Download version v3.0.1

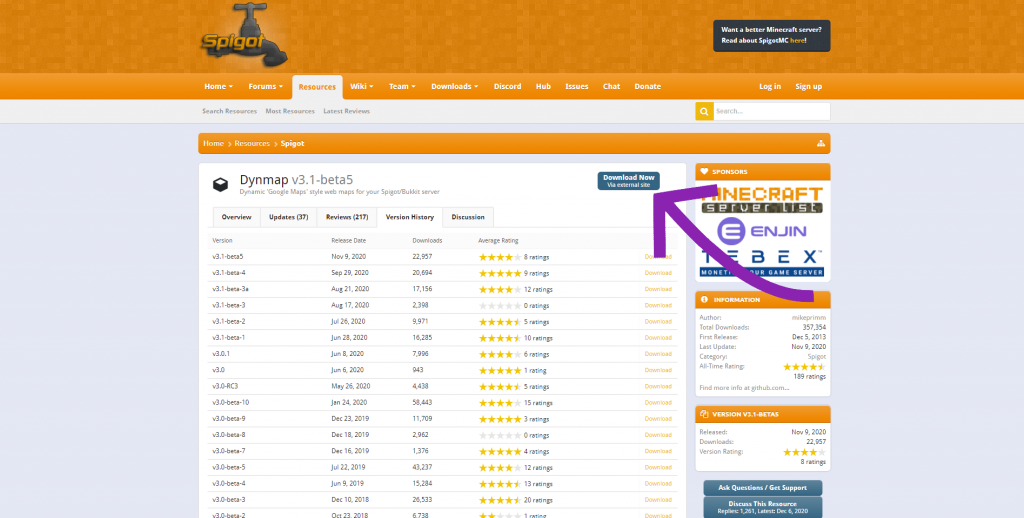pos(658,354)
